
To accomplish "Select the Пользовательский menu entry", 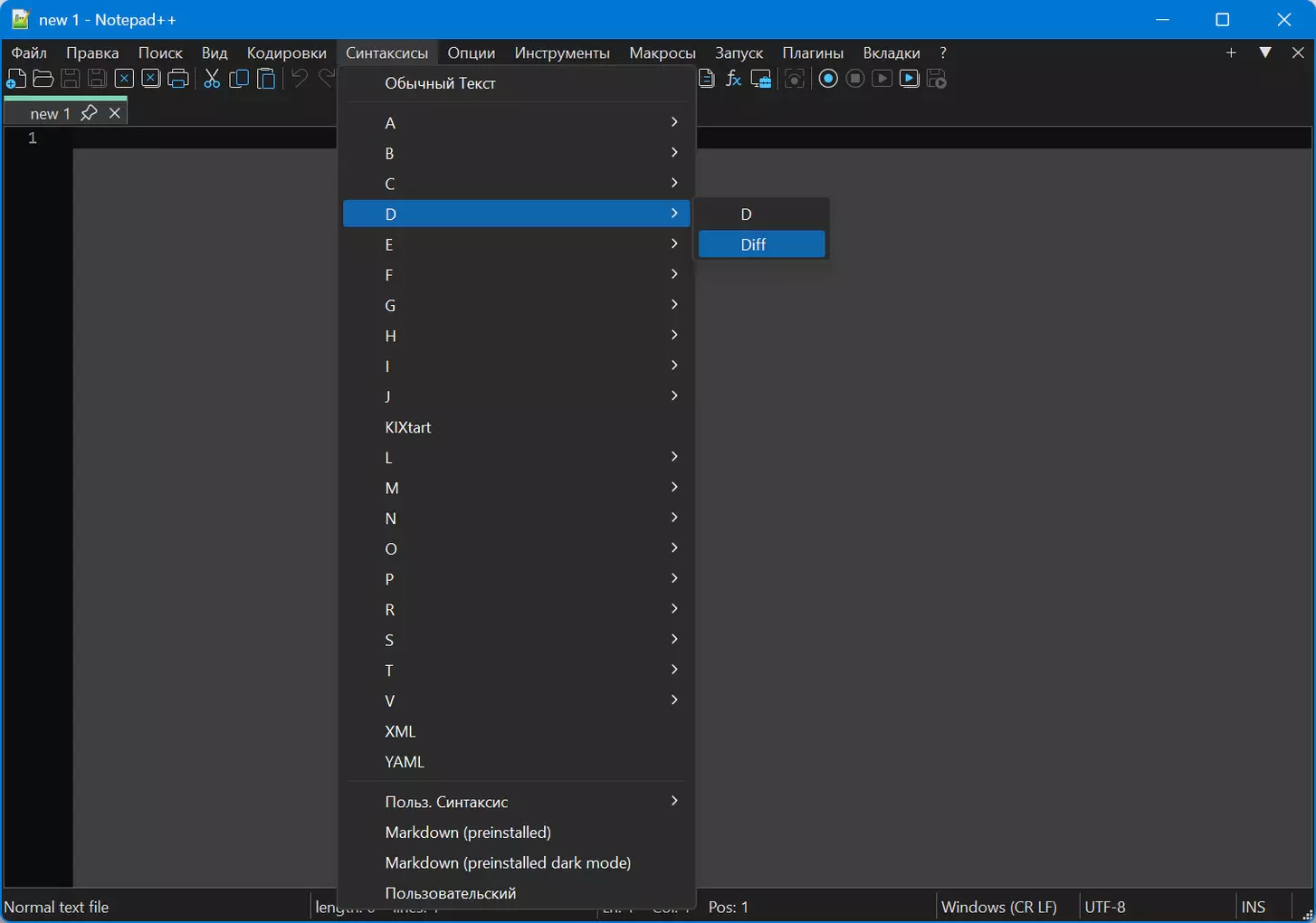I will coord(517,893).
